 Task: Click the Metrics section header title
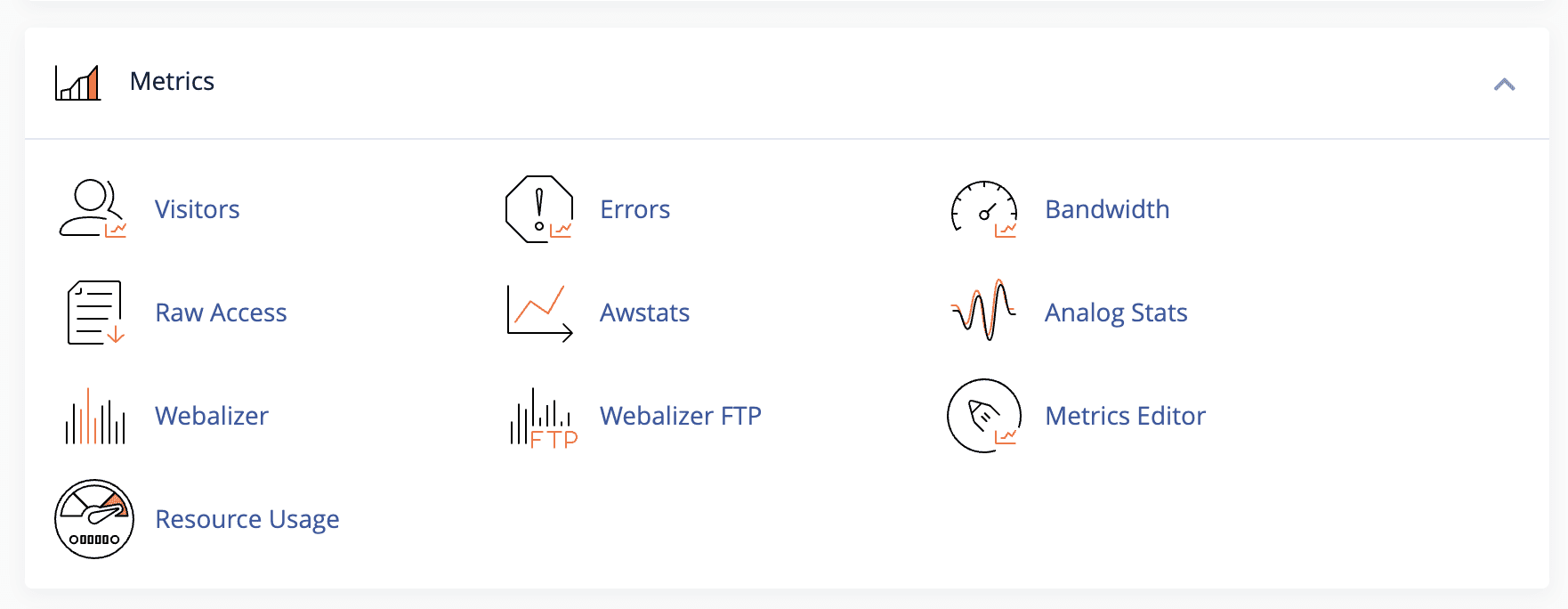[x=172, y=81]
